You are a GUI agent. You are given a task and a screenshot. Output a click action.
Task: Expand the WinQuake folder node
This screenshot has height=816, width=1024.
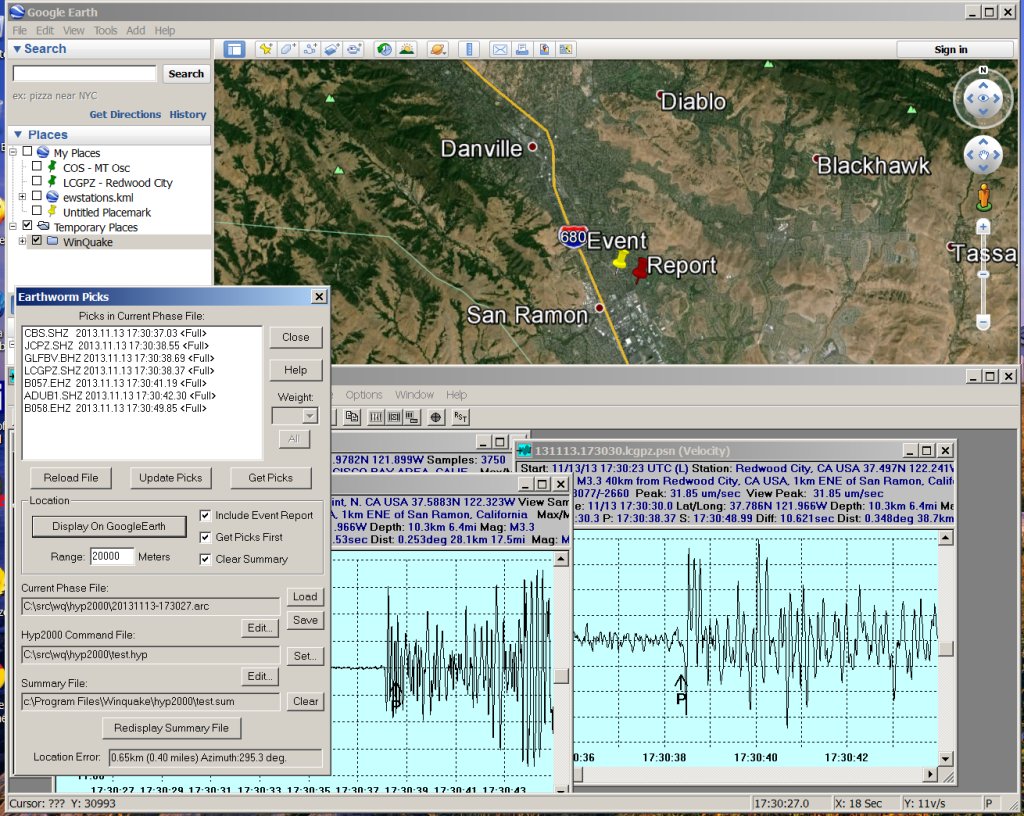coord(22,241)
